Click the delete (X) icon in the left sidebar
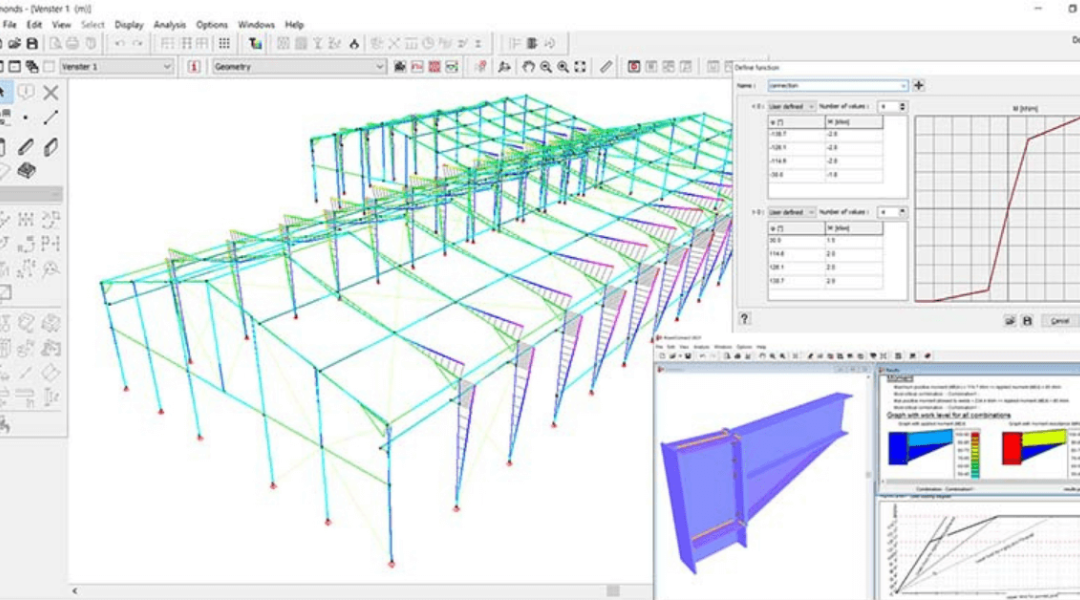 pos(50,92)
